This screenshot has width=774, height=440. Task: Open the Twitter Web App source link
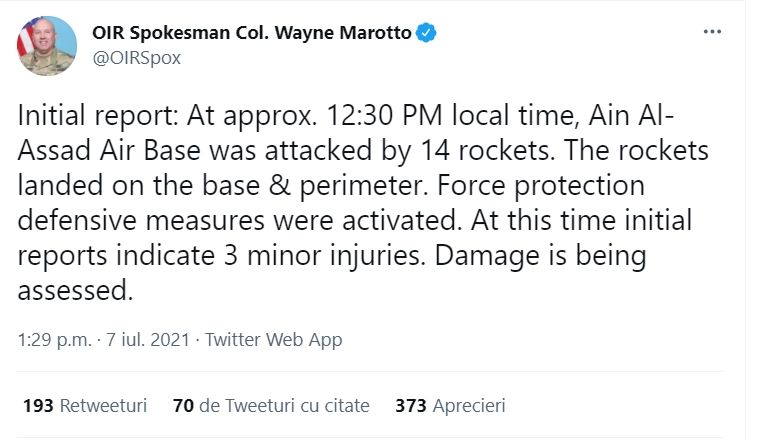pos(274,340)
